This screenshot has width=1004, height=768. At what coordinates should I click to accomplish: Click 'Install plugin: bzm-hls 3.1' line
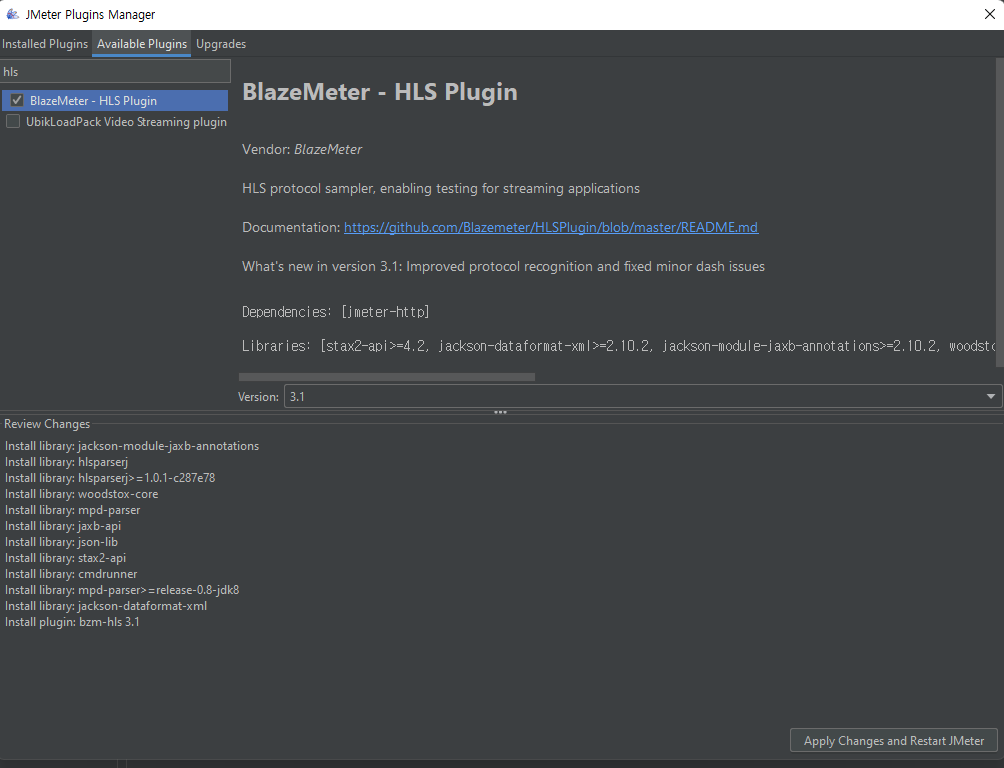click(72, 622)
